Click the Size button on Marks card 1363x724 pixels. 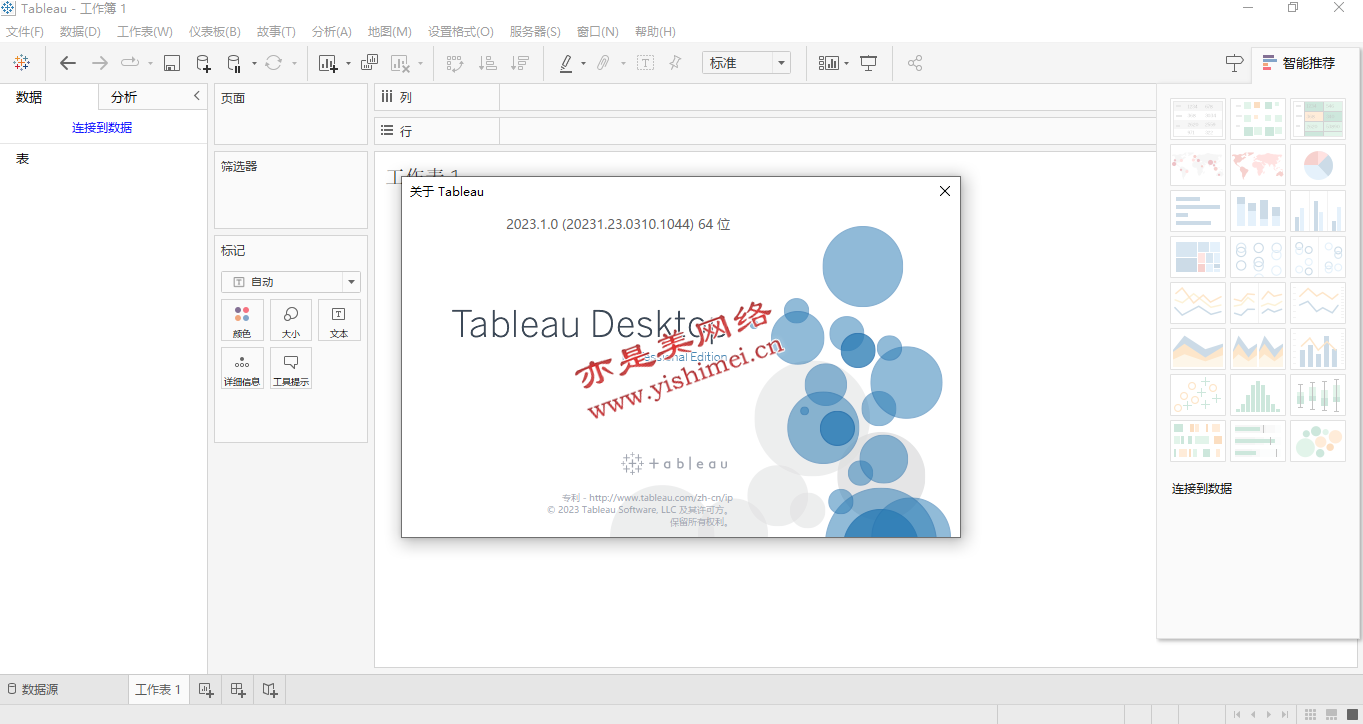click(x=291, y=321)
